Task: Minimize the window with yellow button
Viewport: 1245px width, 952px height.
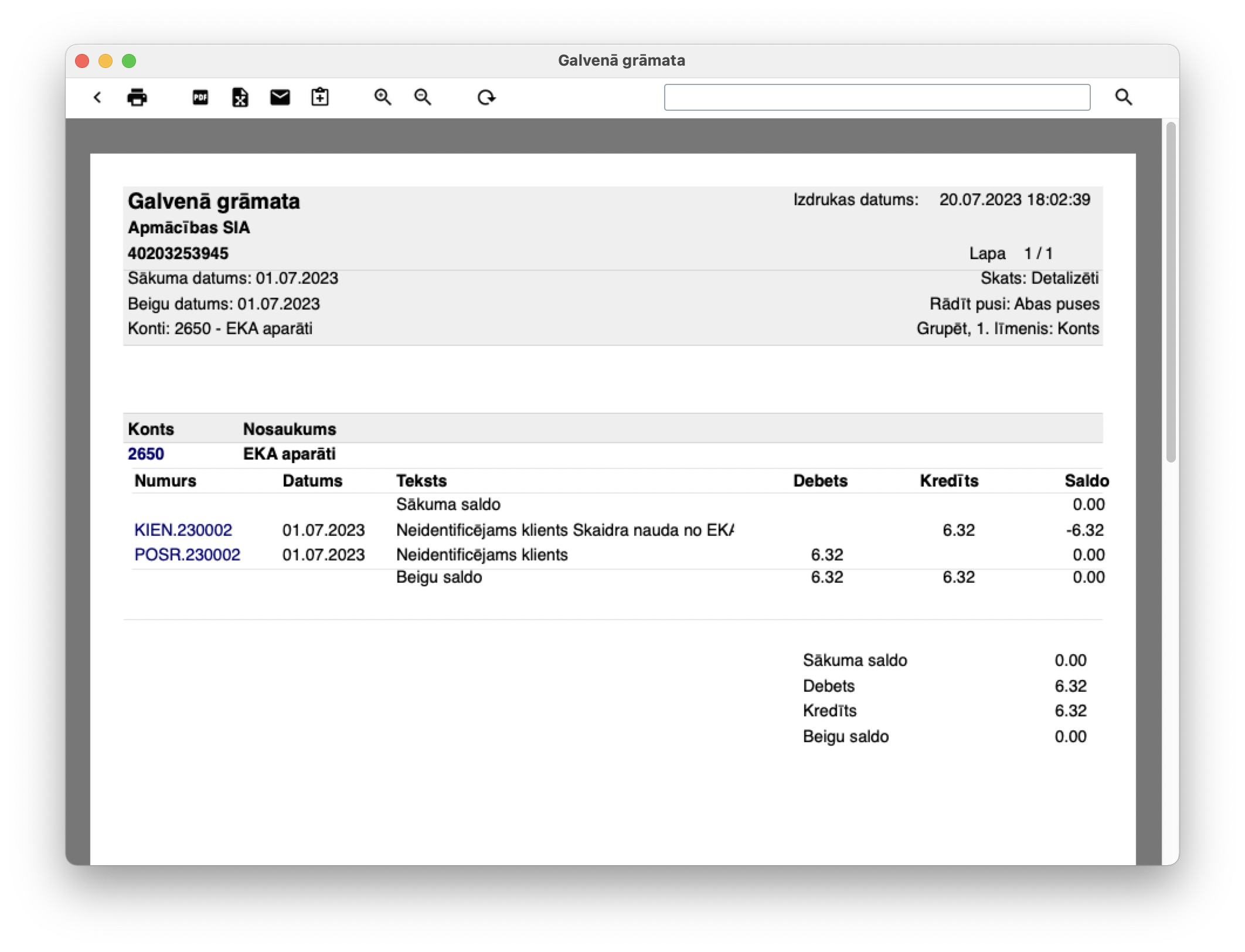Action: (x=106, y=61)
